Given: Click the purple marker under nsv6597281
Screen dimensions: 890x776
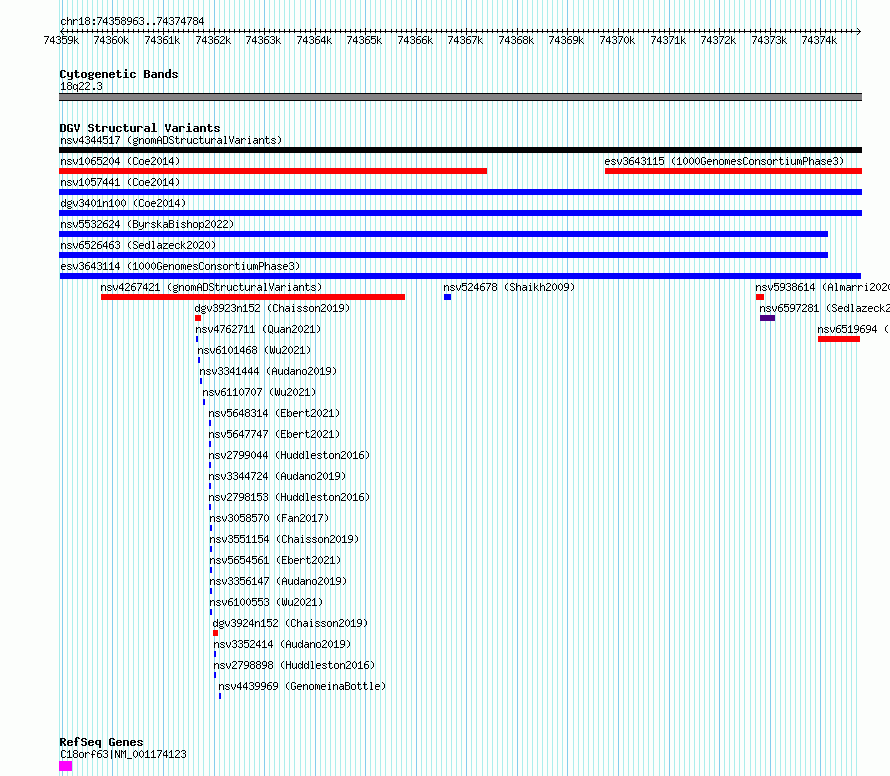Looking at the screenshot, I should click(x=767, y=318).
